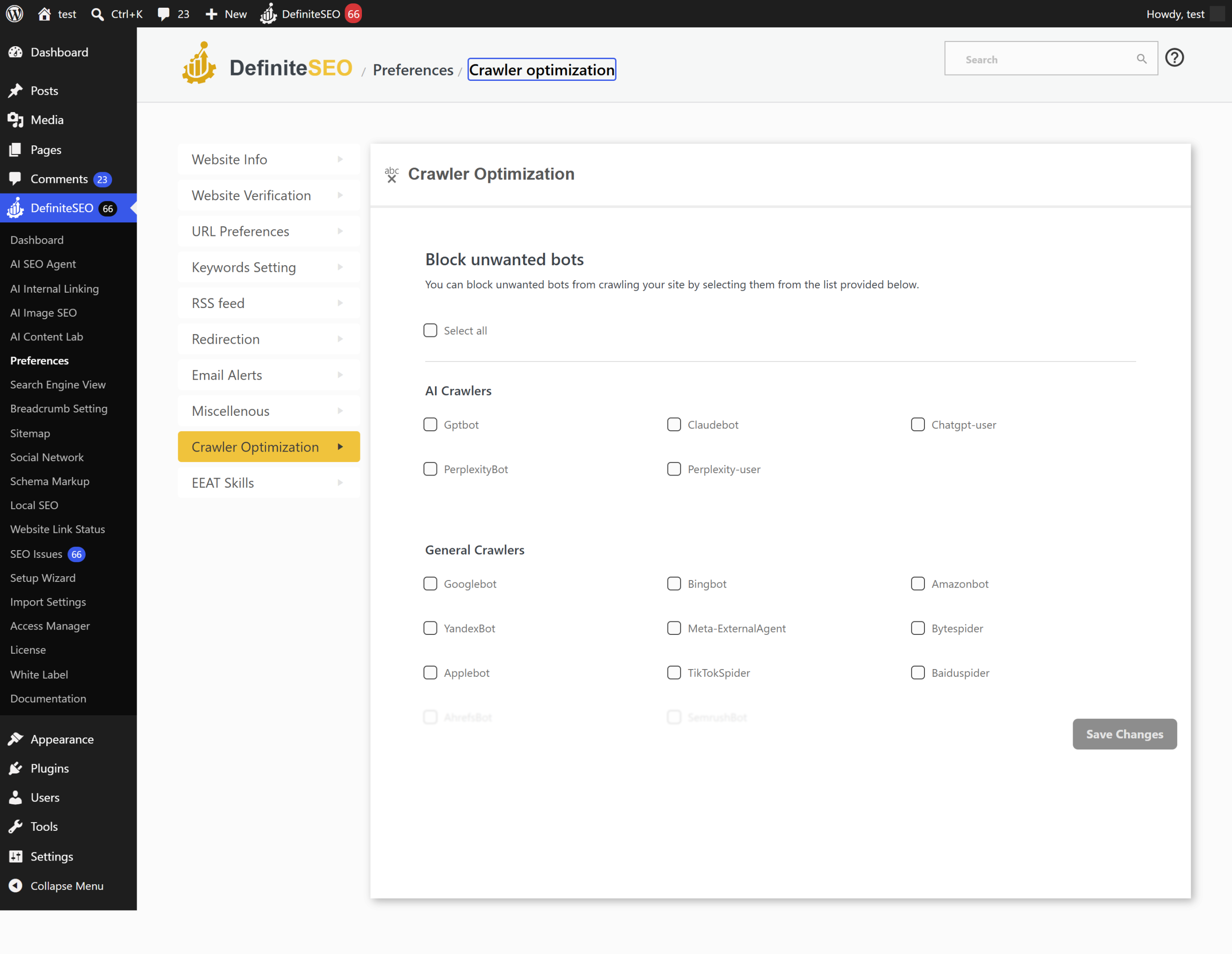1232x954 pixels.
Task: Click the red 66 badge in admin bar
Action: pos(354,13)
